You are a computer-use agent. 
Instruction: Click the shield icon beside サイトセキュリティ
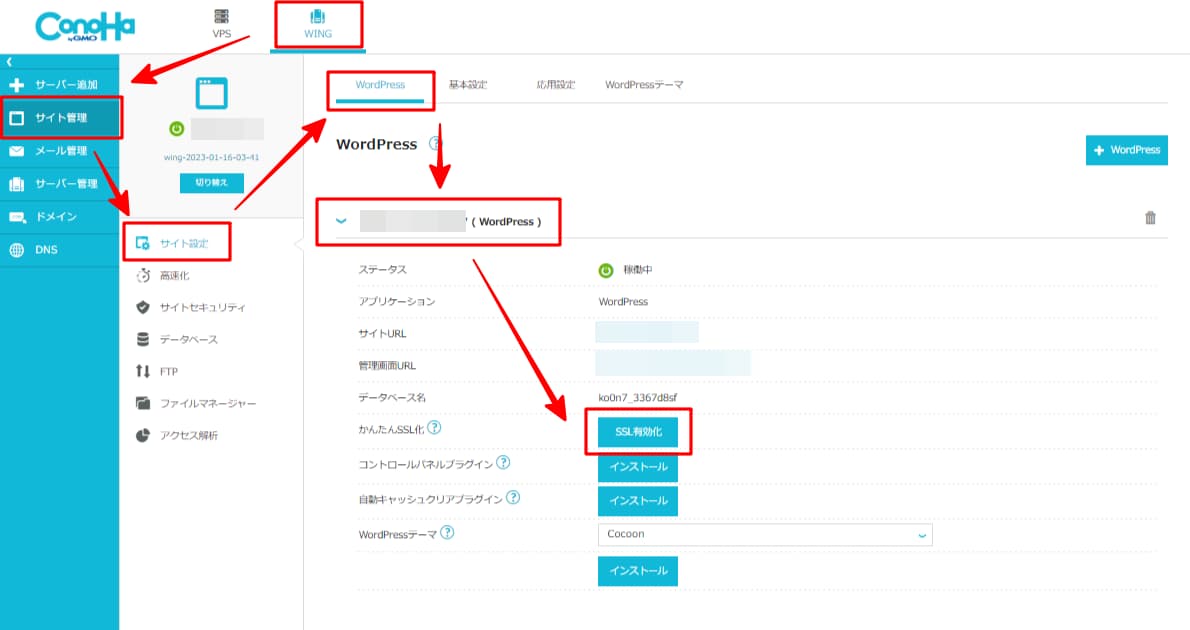point(143,307)
